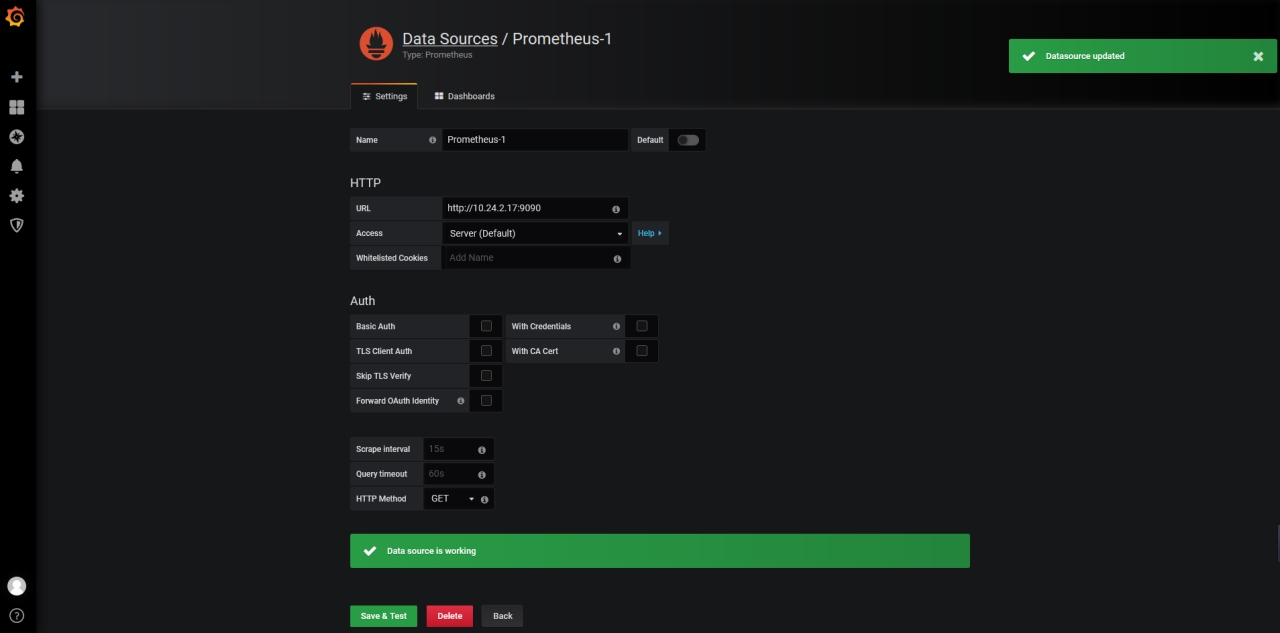The image size is (1280, 633).
Task: Click the Back button
Action: 503,616
